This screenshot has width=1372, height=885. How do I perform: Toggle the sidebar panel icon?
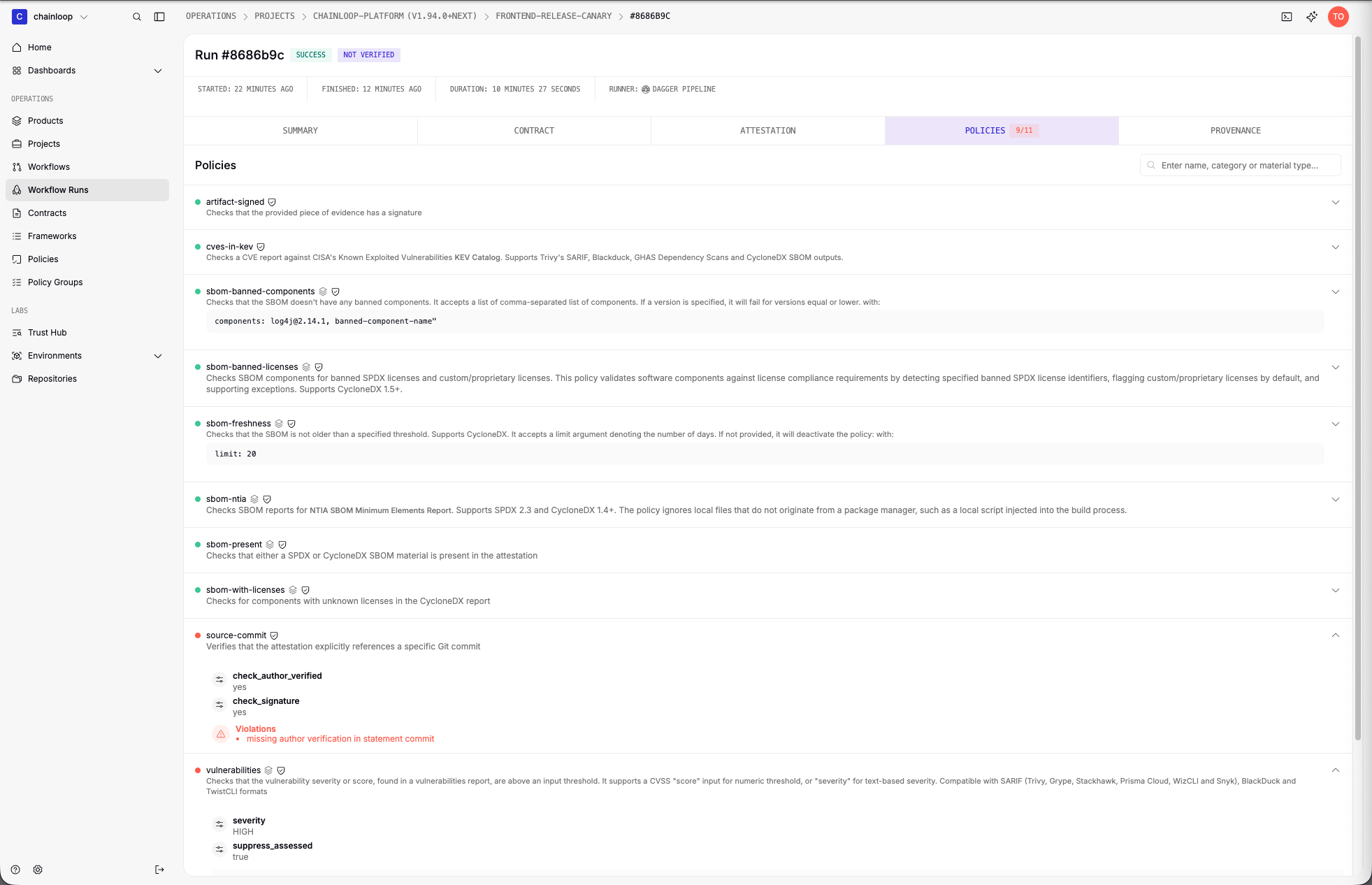click(159, 17)
